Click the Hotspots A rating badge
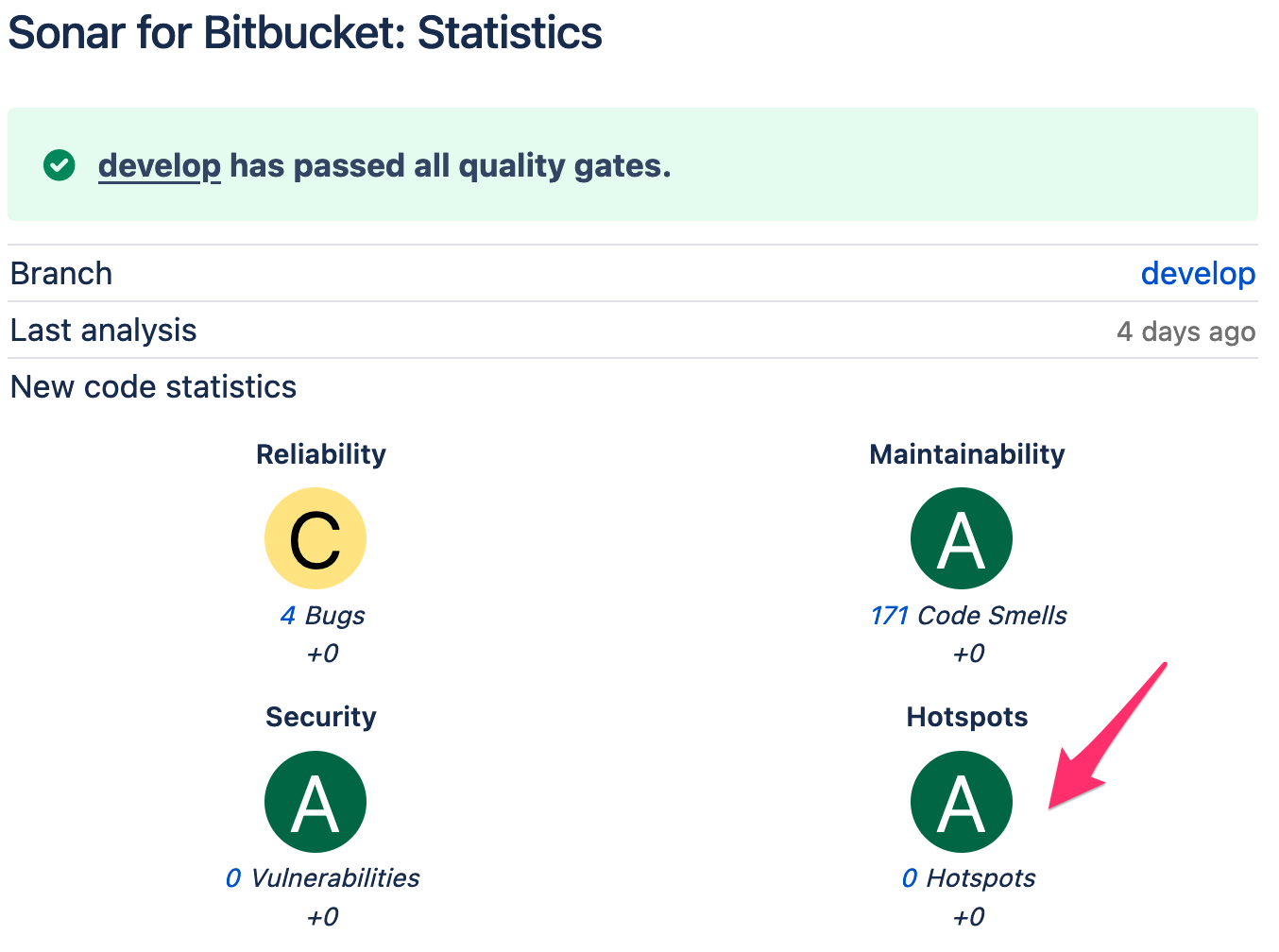 tap(962, 802)
